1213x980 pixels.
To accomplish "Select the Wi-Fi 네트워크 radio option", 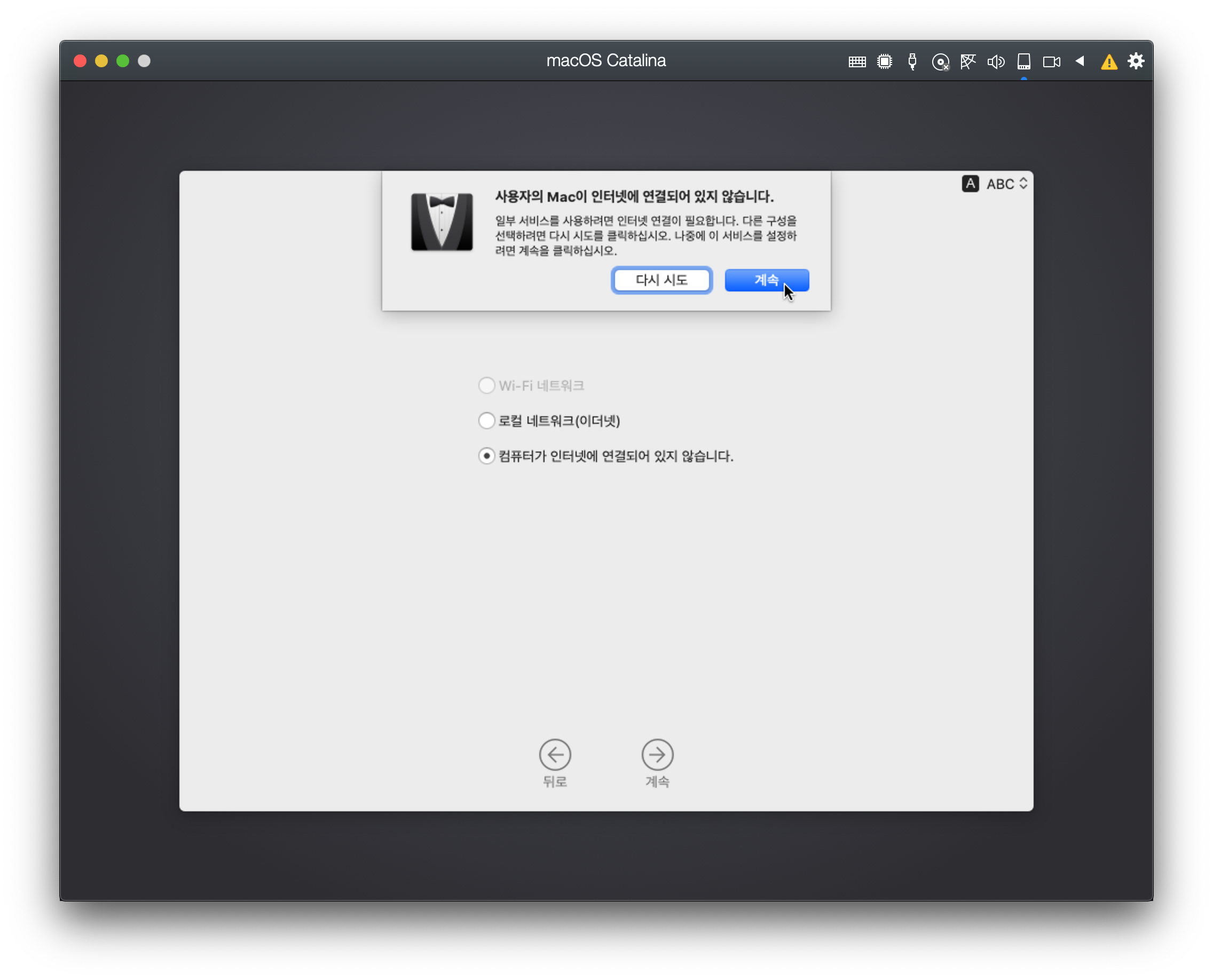I will pos(487,385).
